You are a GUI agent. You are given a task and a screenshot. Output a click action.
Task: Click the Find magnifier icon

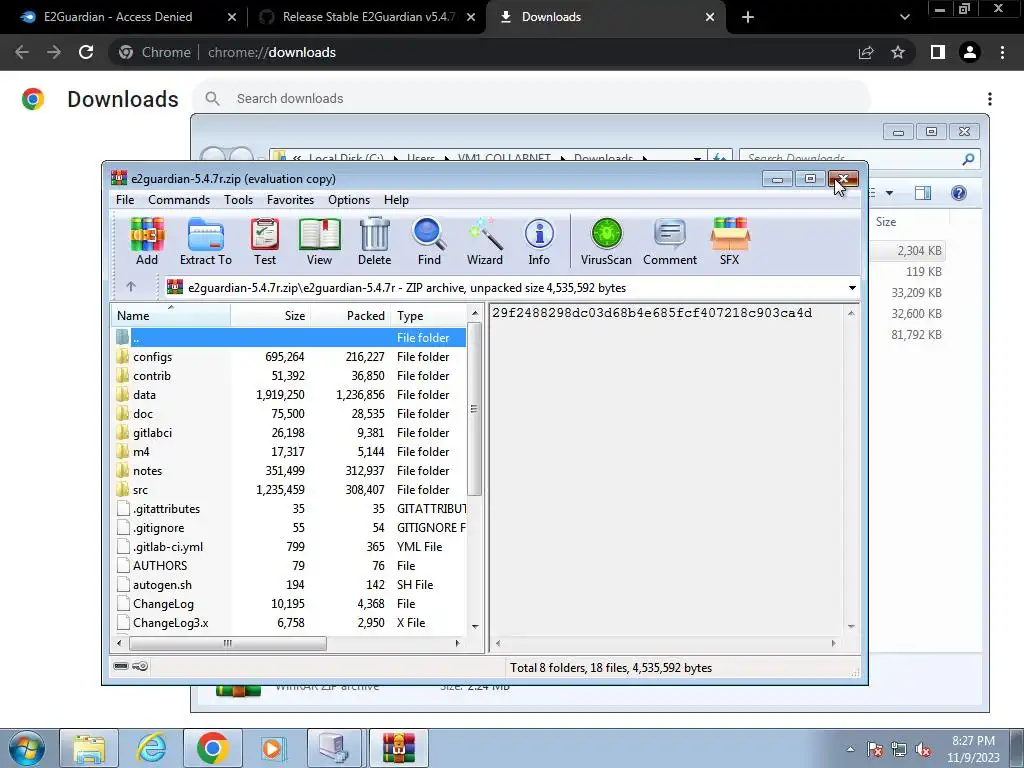[x=429, y=241]
